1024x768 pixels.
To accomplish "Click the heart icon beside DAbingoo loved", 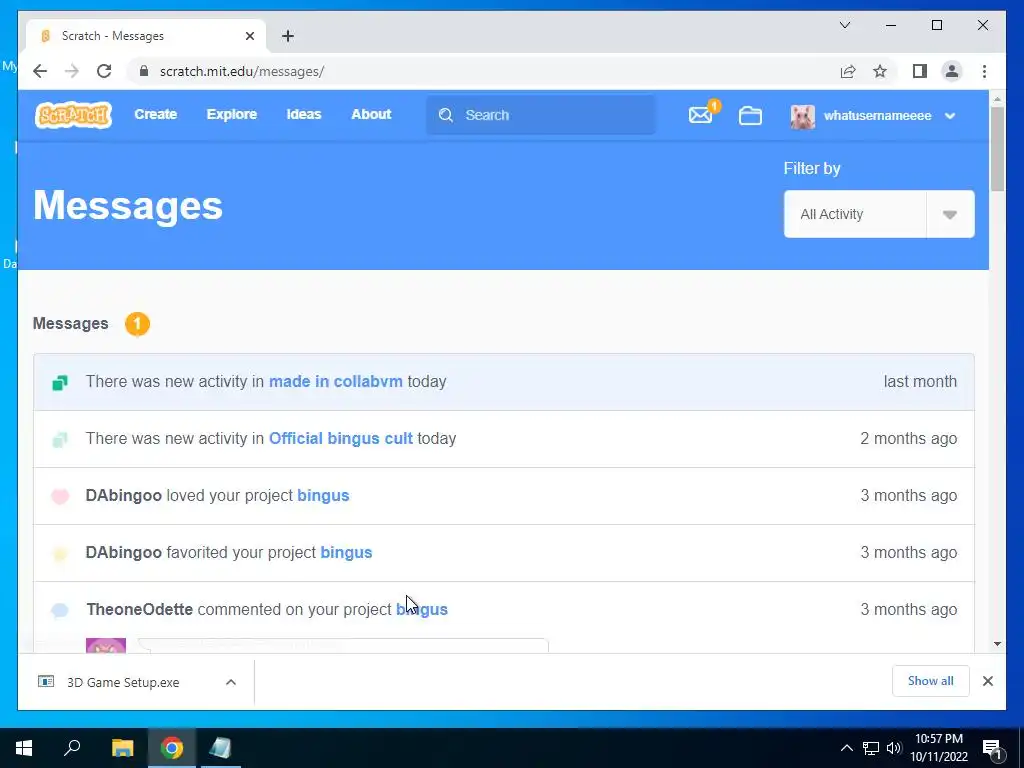I will point(60,496).
